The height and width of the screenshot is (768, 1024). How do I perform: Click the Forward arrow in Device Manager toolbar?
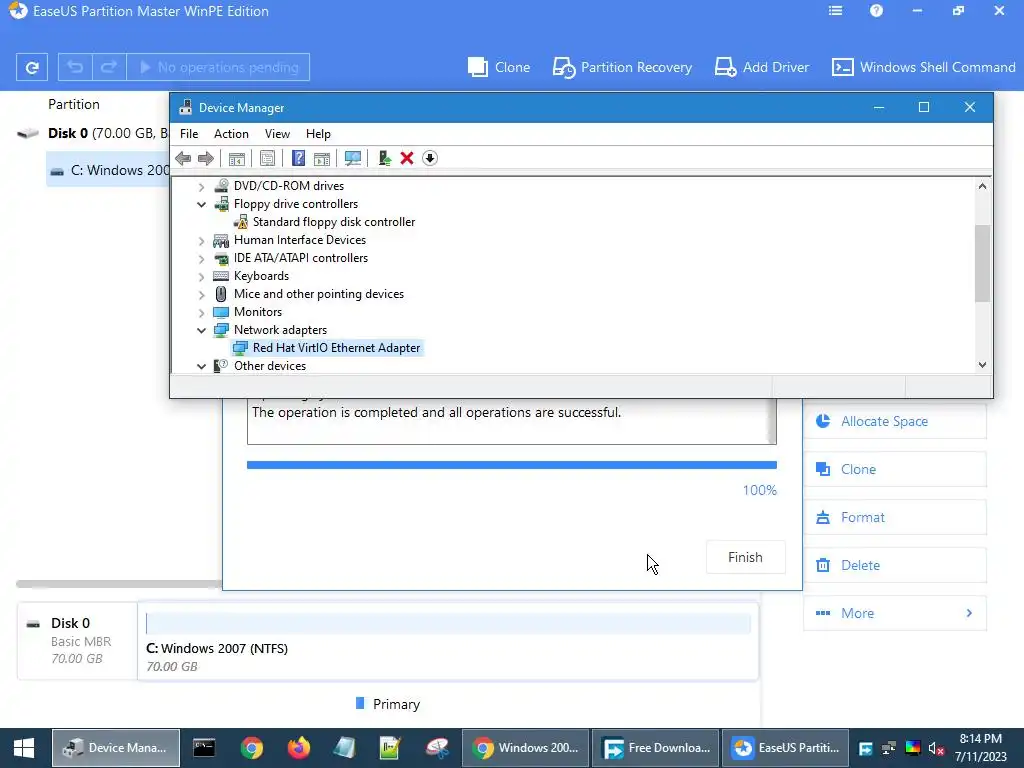206,158
